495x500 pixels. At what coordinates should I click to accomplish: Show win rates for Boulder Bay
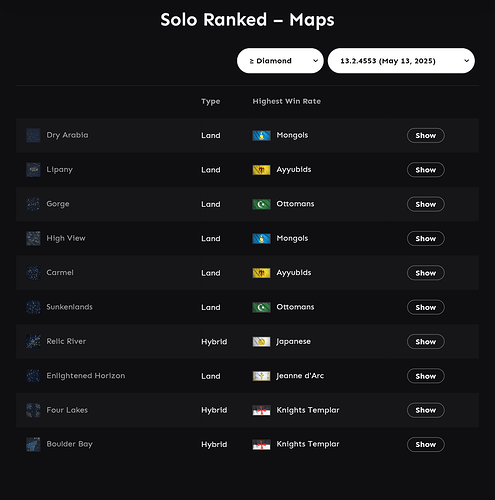pyautogui.click(x=426, y=444)
